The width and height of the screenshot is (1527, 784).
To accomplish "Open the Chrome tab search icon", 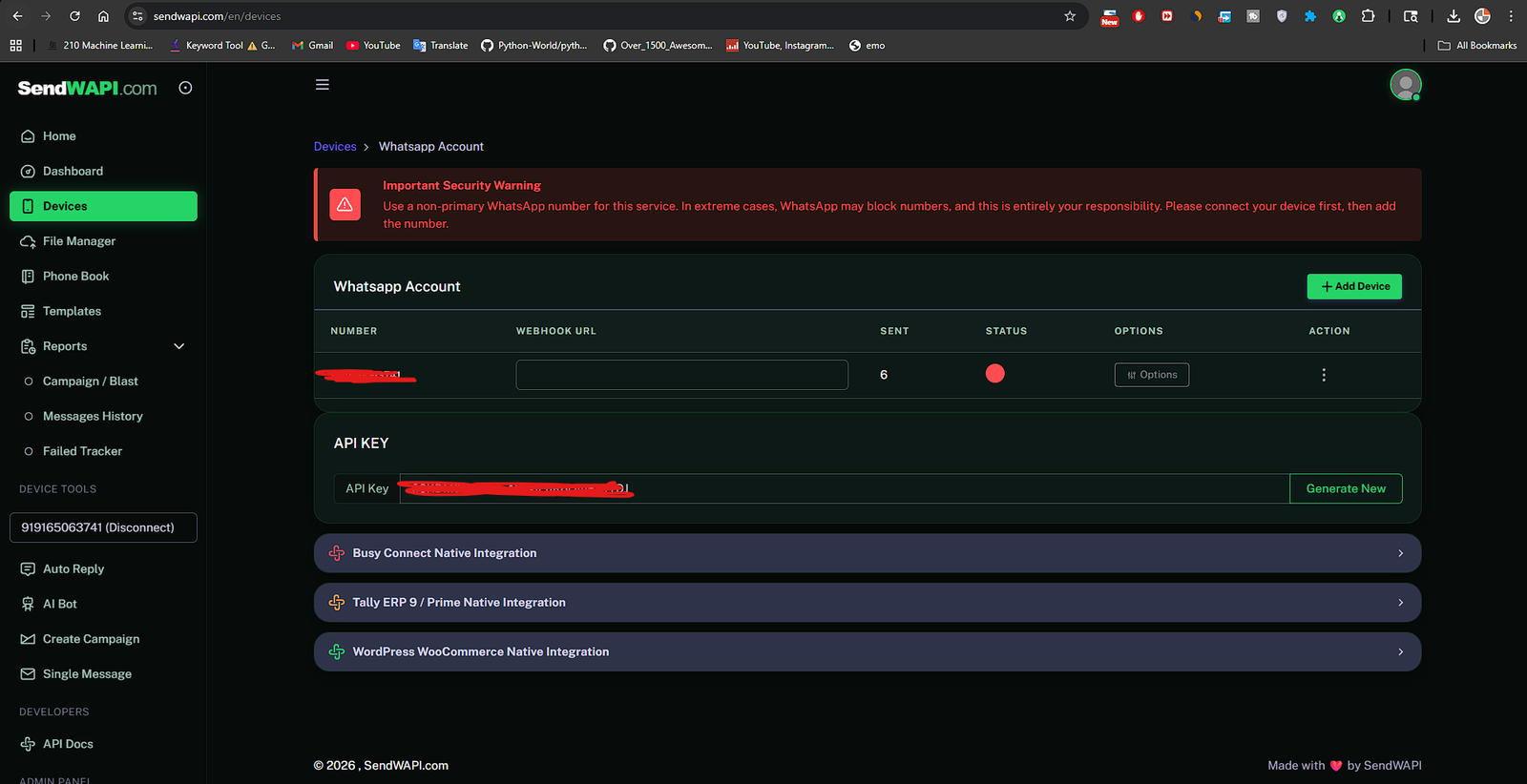I will pos(1411,16).
